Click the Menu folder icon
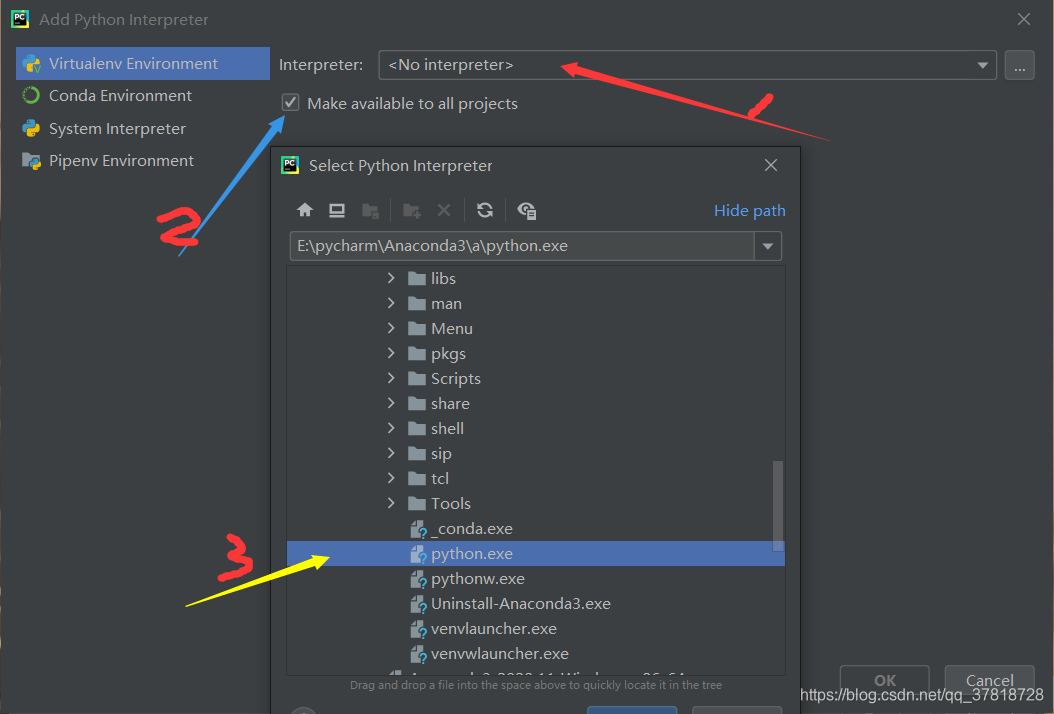The image size is (1054, 714). point(417,329)
